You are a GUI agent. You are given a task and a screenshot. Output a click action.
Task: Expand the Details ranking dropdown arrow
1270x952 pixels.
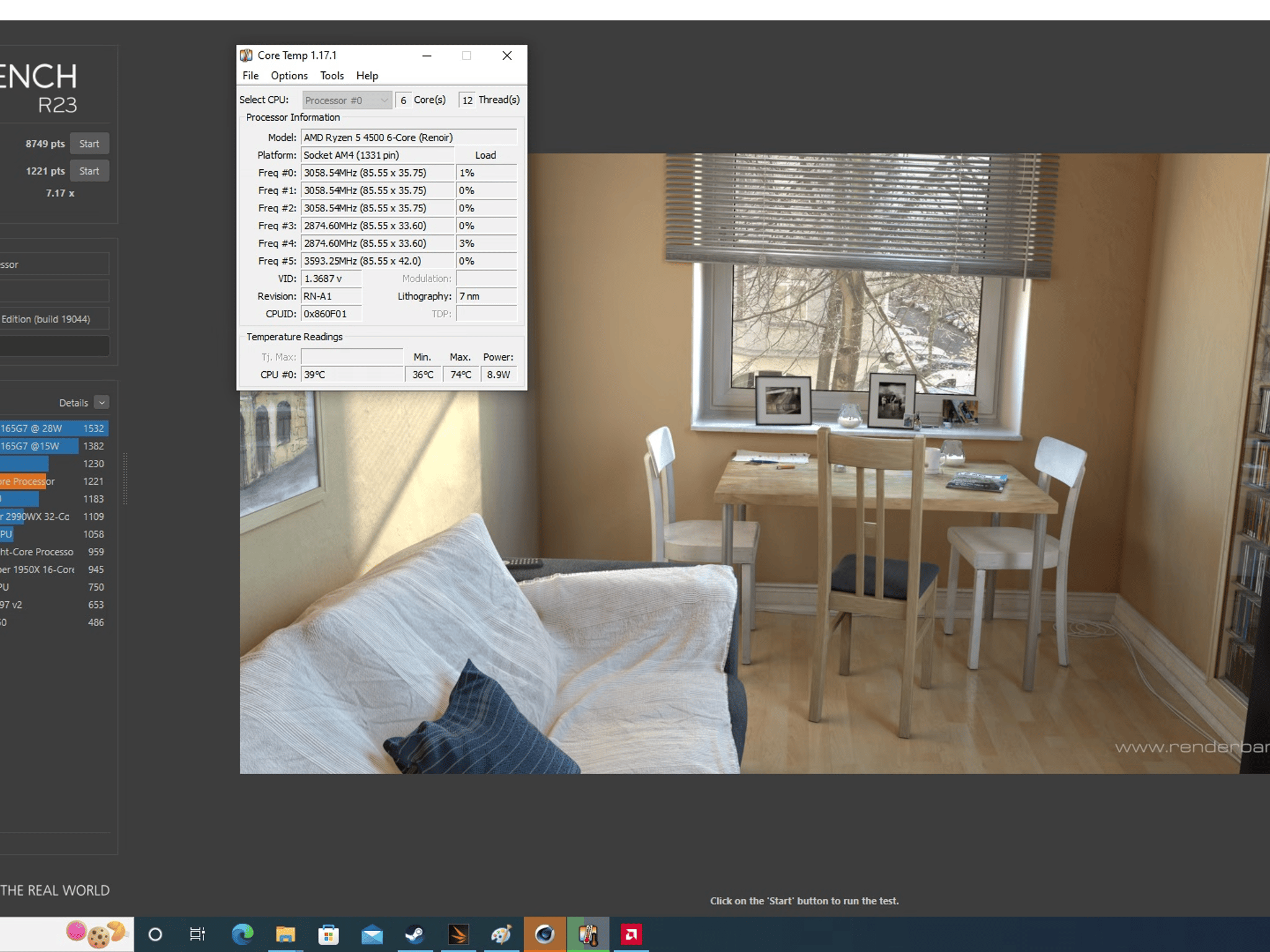(x=102, y=402)
